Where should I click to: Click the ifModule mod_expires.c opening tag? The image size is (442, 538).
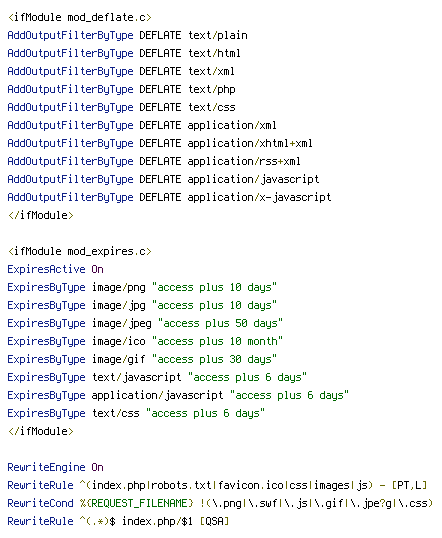[80, 251]
